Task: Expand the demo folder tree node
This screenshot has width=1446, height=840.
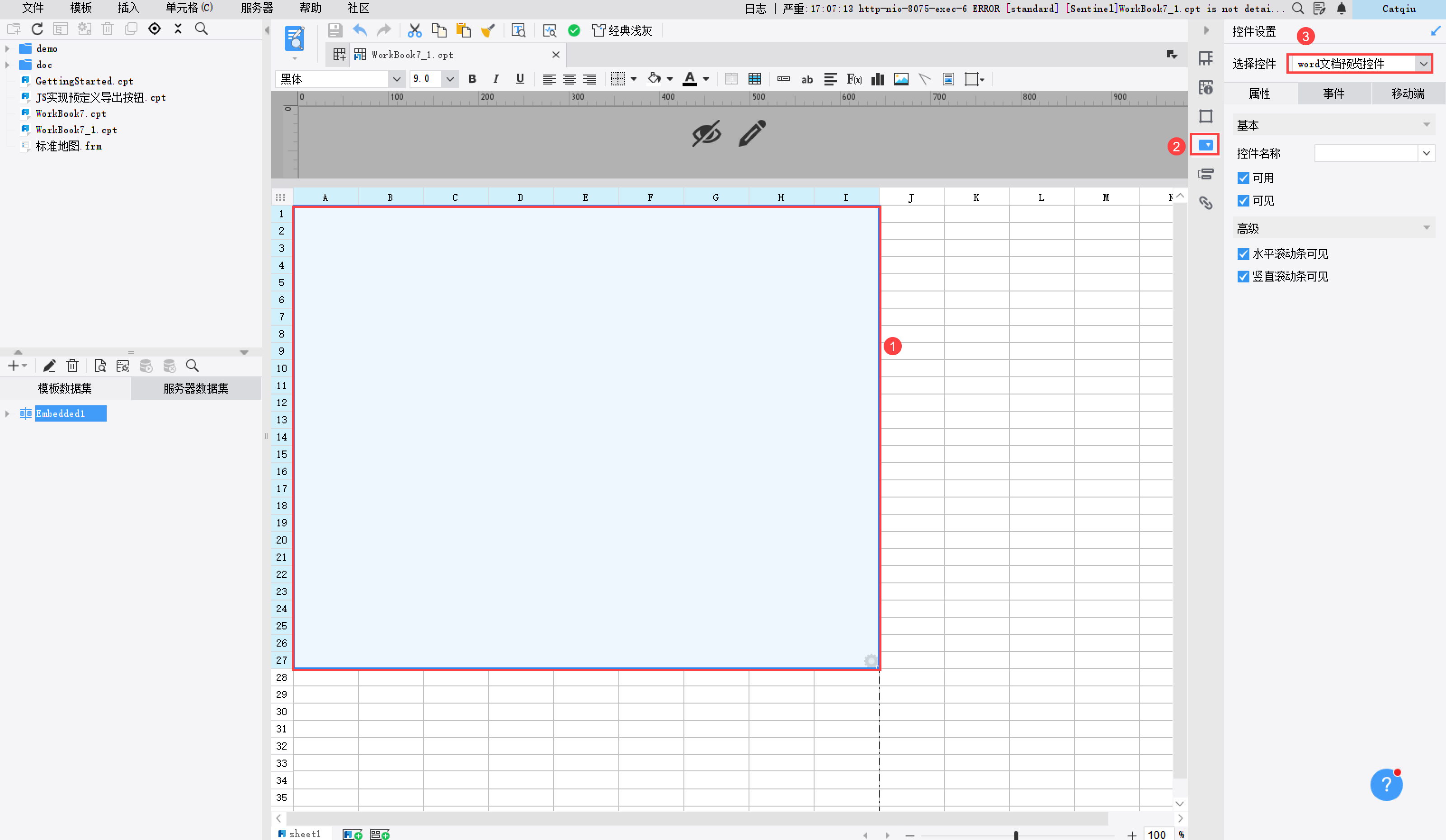Action: coord(8,49)
